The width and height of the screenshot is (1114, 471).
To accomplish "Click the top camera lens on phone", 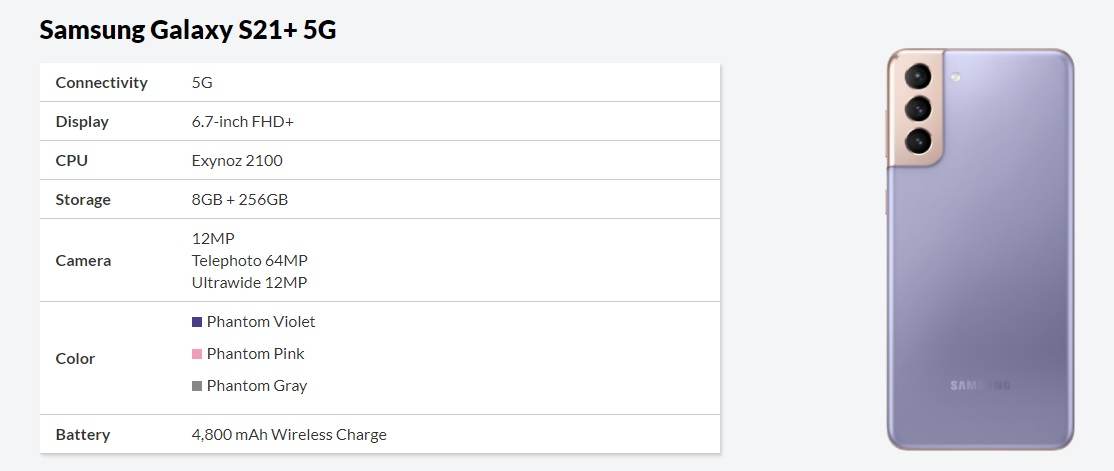I will point(918,77).
